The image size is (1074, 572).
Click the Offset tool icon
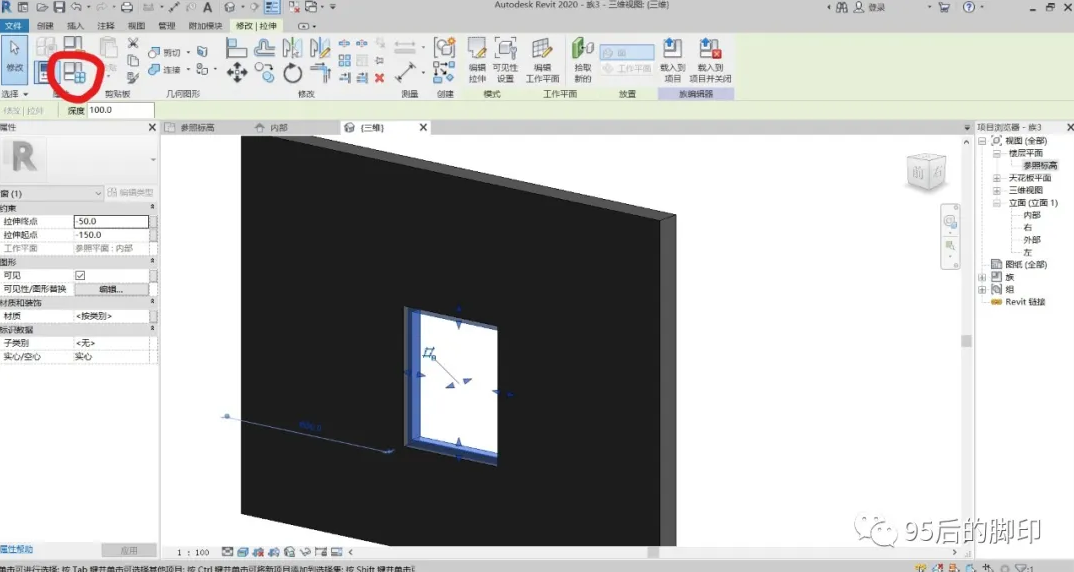(264, 48)
